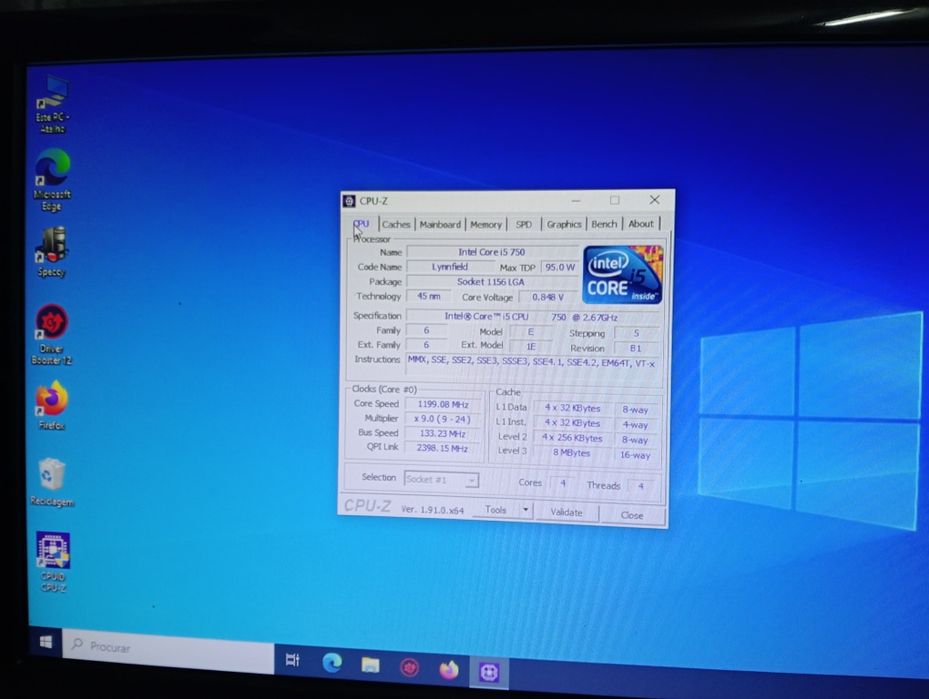The width and height of the screenshot is (929, 699).
Task: Launch Microsoft Edge desktop shortcut
Action: (52, 179)
